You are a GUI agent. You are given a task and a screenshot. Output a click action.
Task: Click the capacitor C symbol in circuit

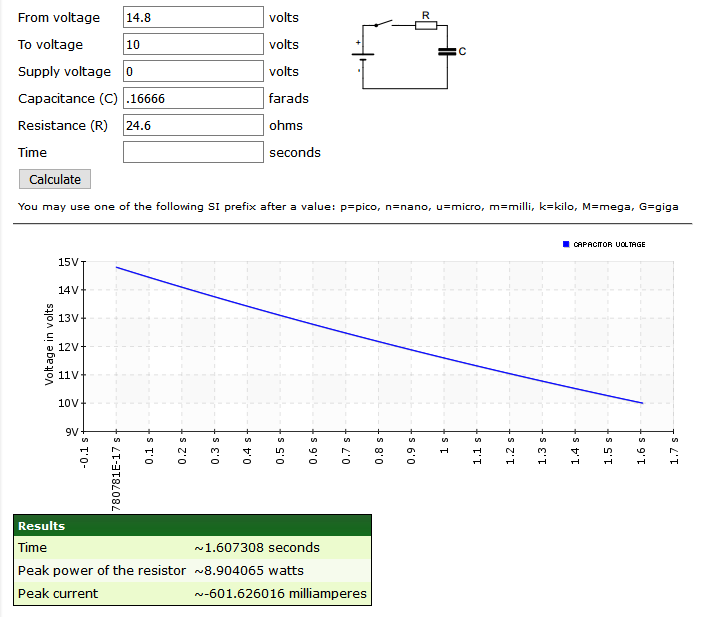click(449, 51)
